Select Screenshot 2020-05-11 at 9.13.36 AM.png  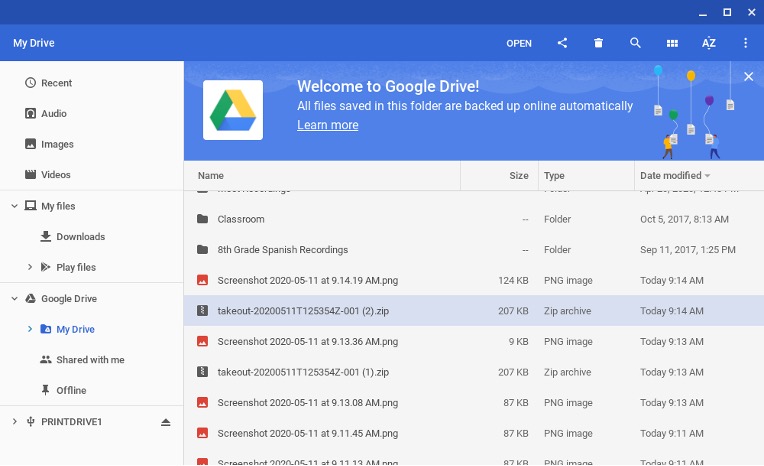[x=474, y=342]
